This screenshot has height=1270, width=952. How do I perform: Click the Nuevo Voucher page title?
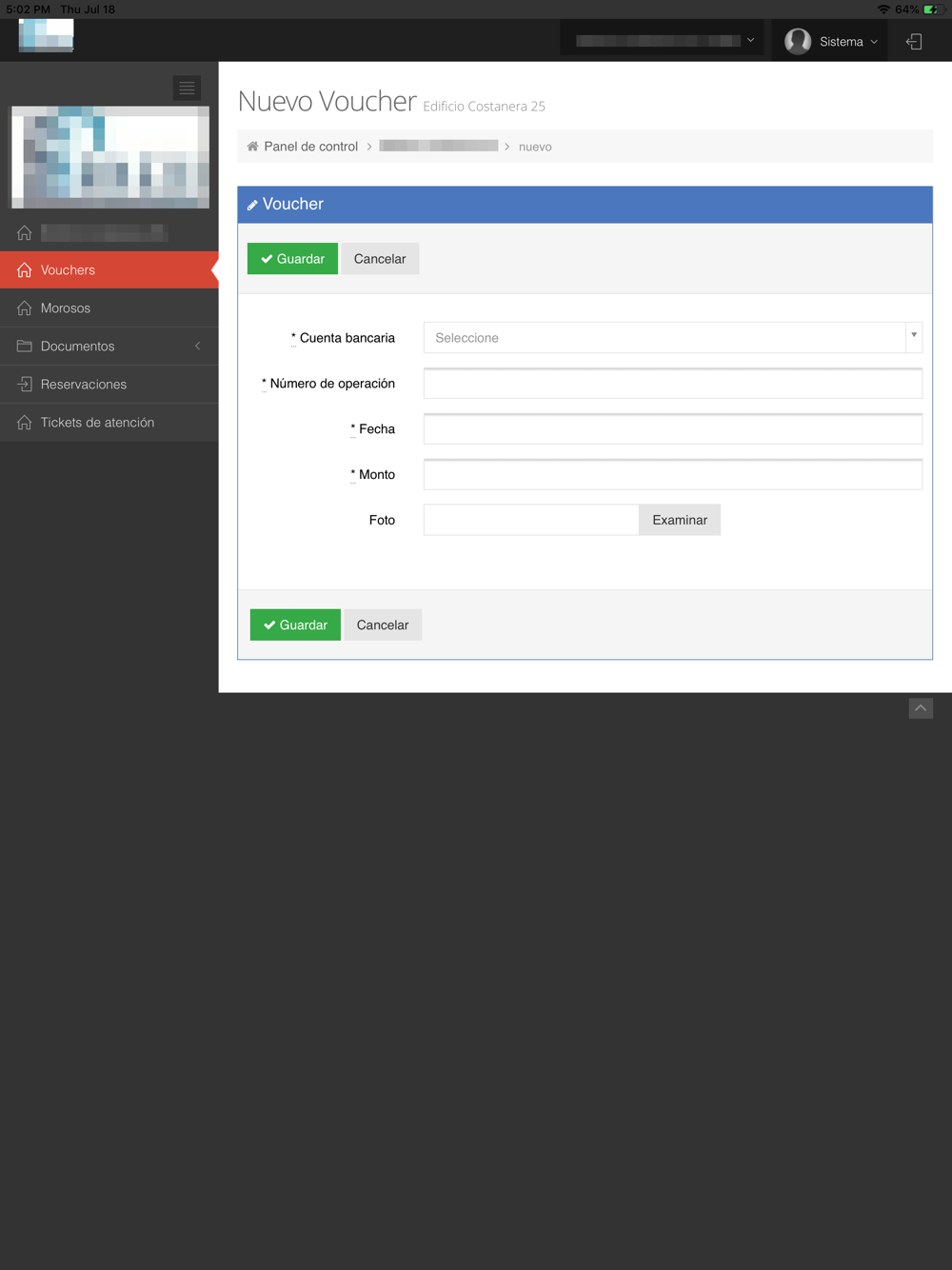coord(327,101)
